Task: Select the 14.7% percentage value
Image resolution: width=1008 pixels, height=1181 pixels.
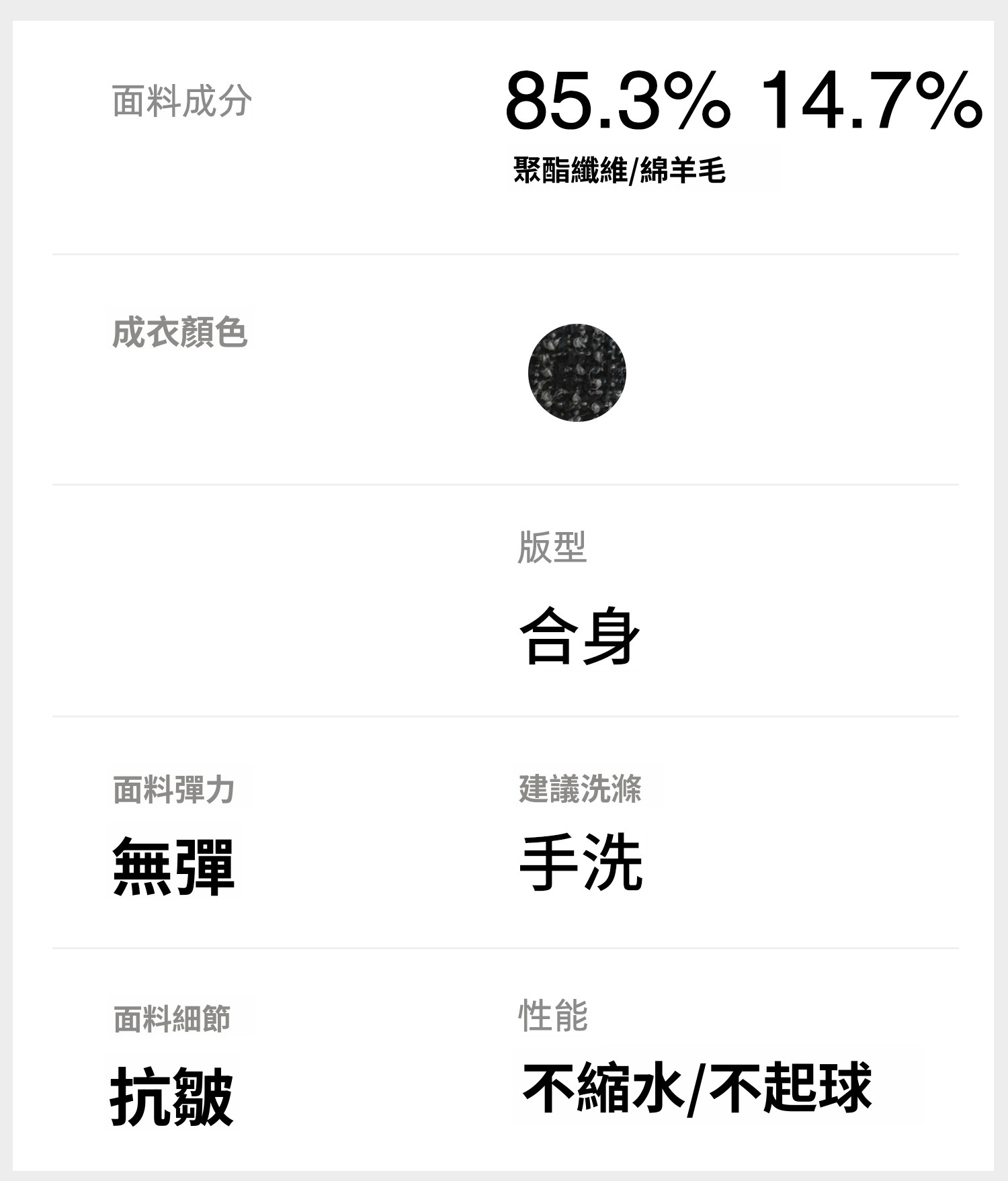Action: [871, 101]
